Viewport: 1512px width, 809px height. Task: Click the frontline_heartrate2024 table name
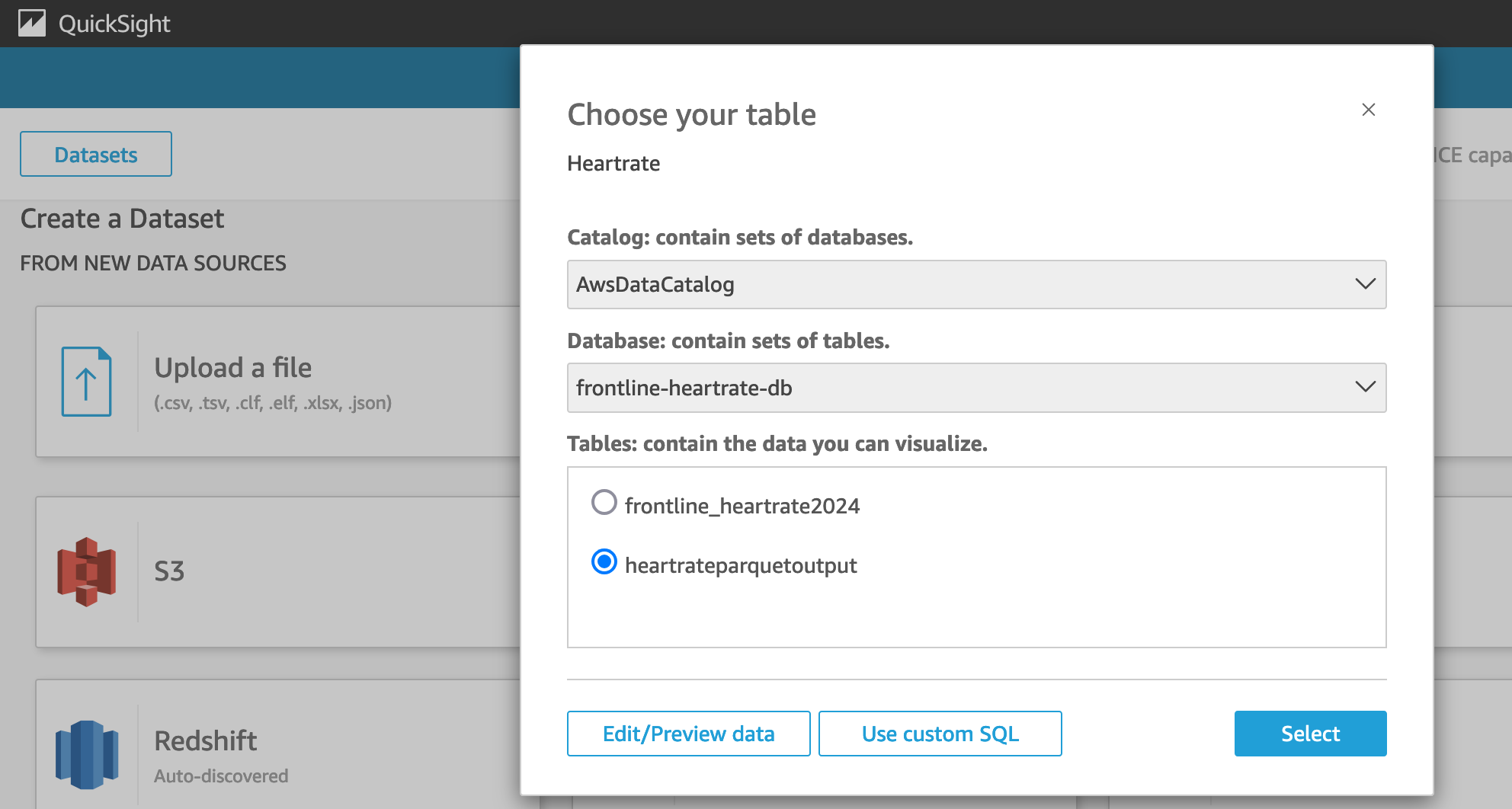742,506
